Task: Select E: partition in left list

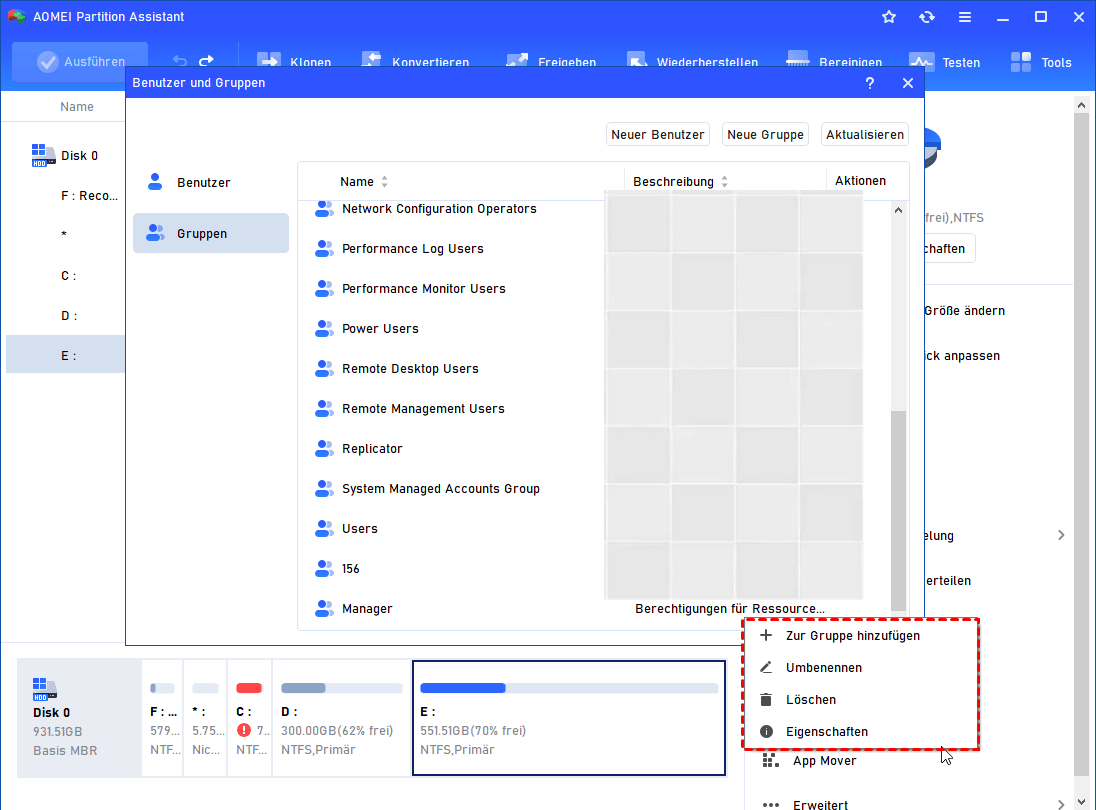Action: click(65, 356)
